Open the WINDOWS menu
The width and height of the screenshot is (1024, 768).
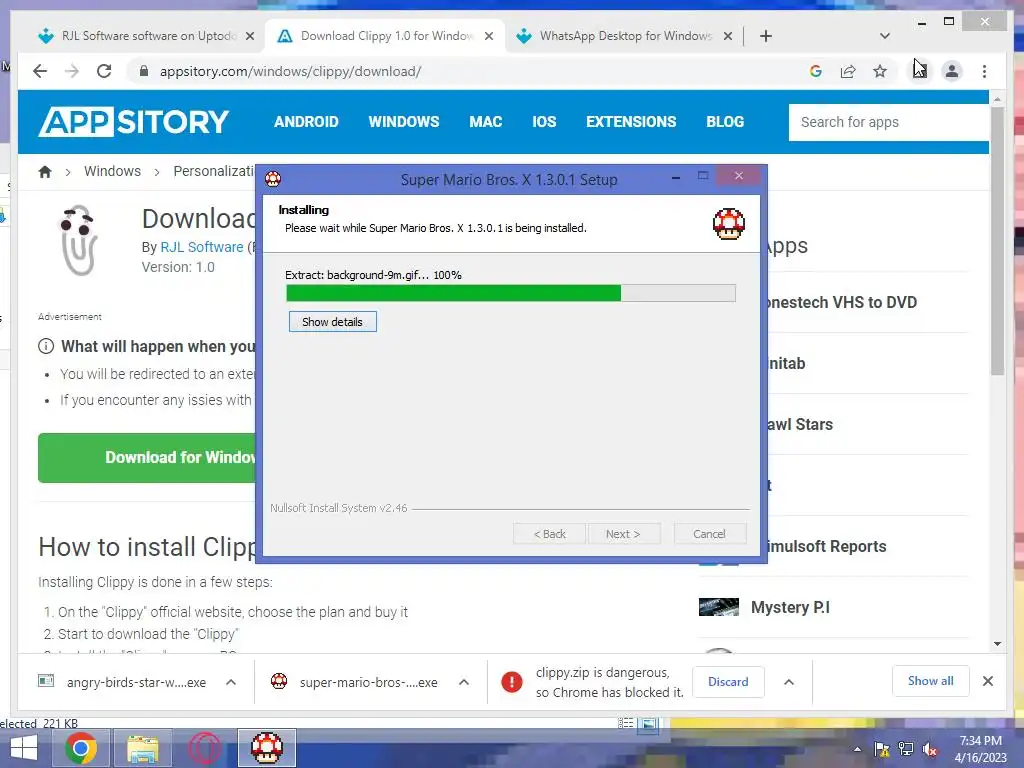click(404, 121)
